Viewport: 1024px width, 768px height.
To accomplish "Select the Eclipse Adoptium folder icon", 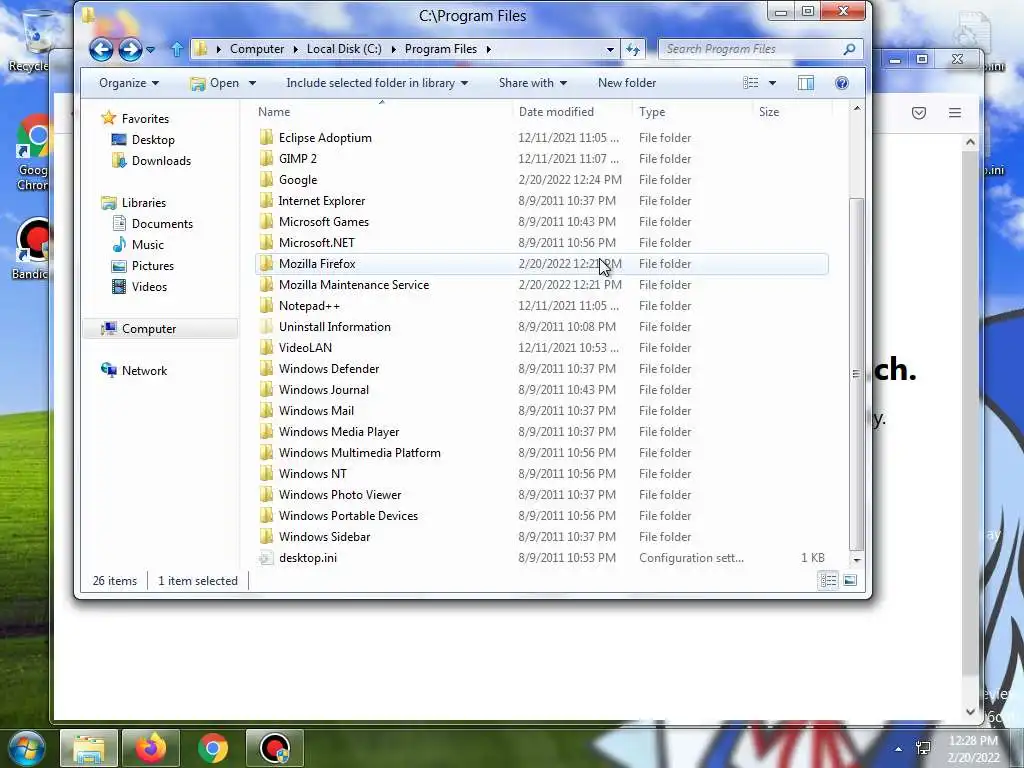I will (266, 138).
